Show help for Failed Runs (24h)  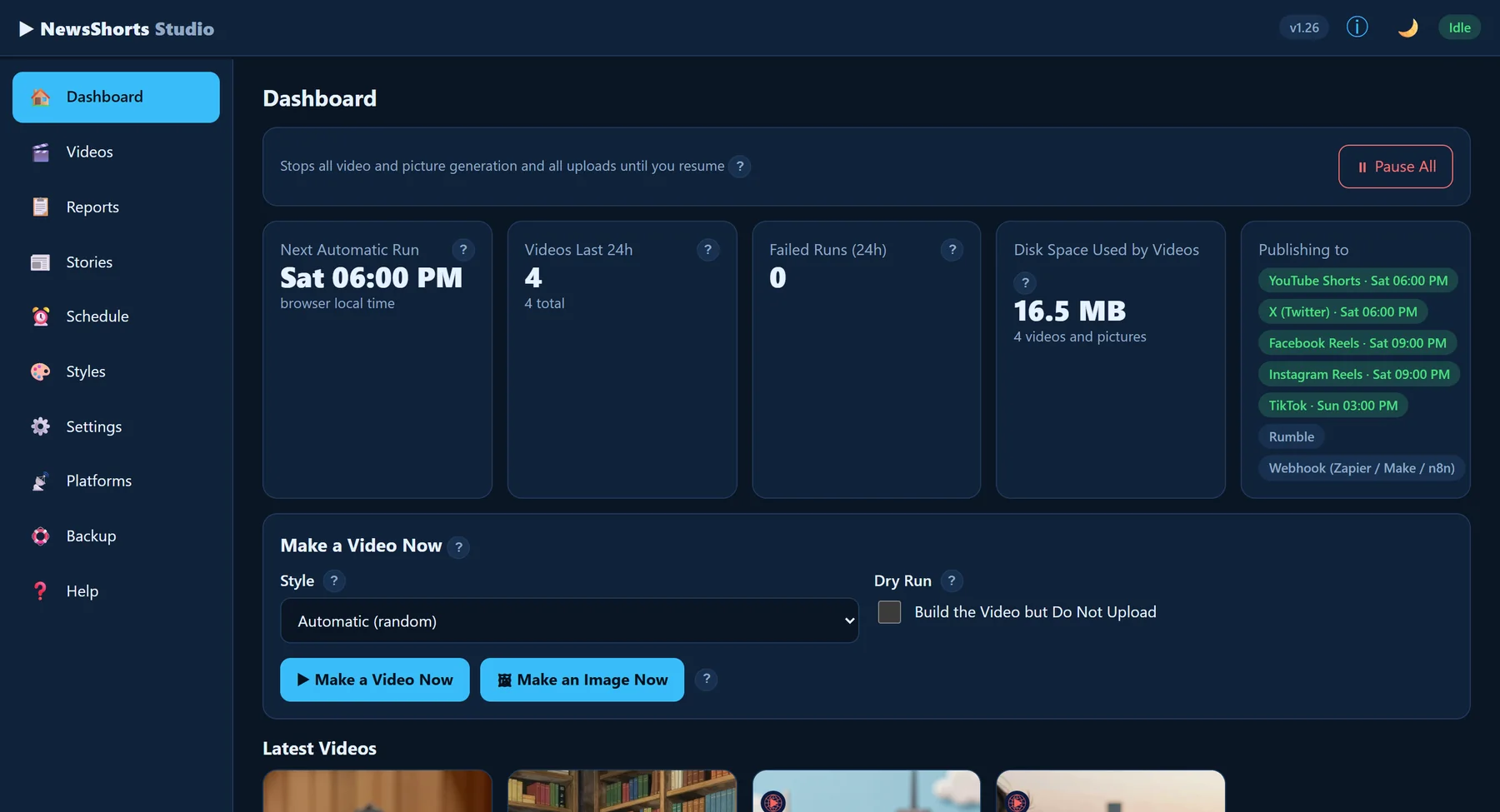[x=952, y=250]
